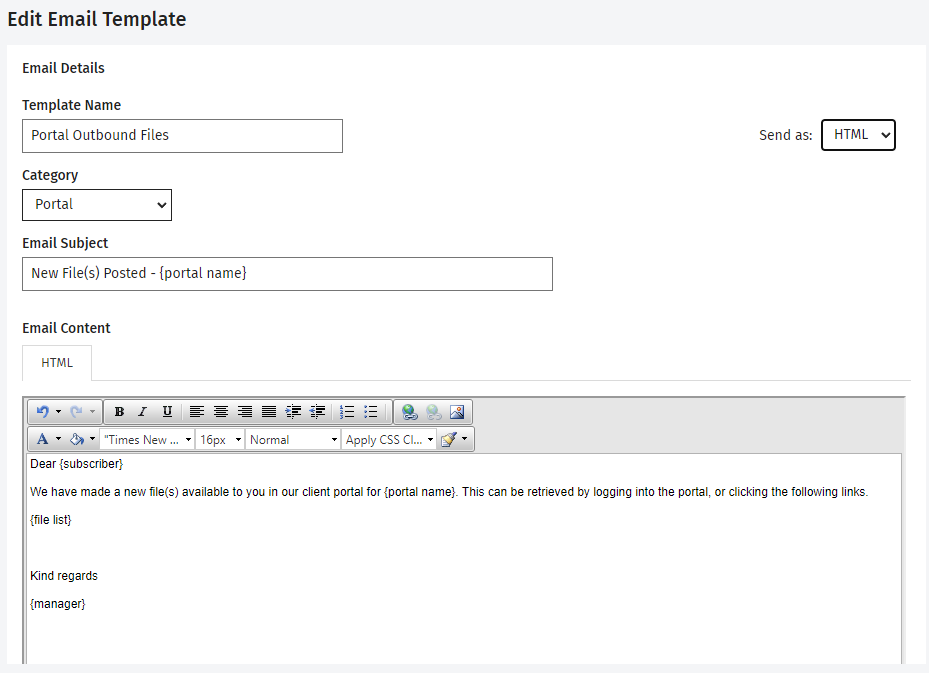Screen dimensions: 929x673
Task: Click the '{manager}' placeholder text
Action: 57,604
